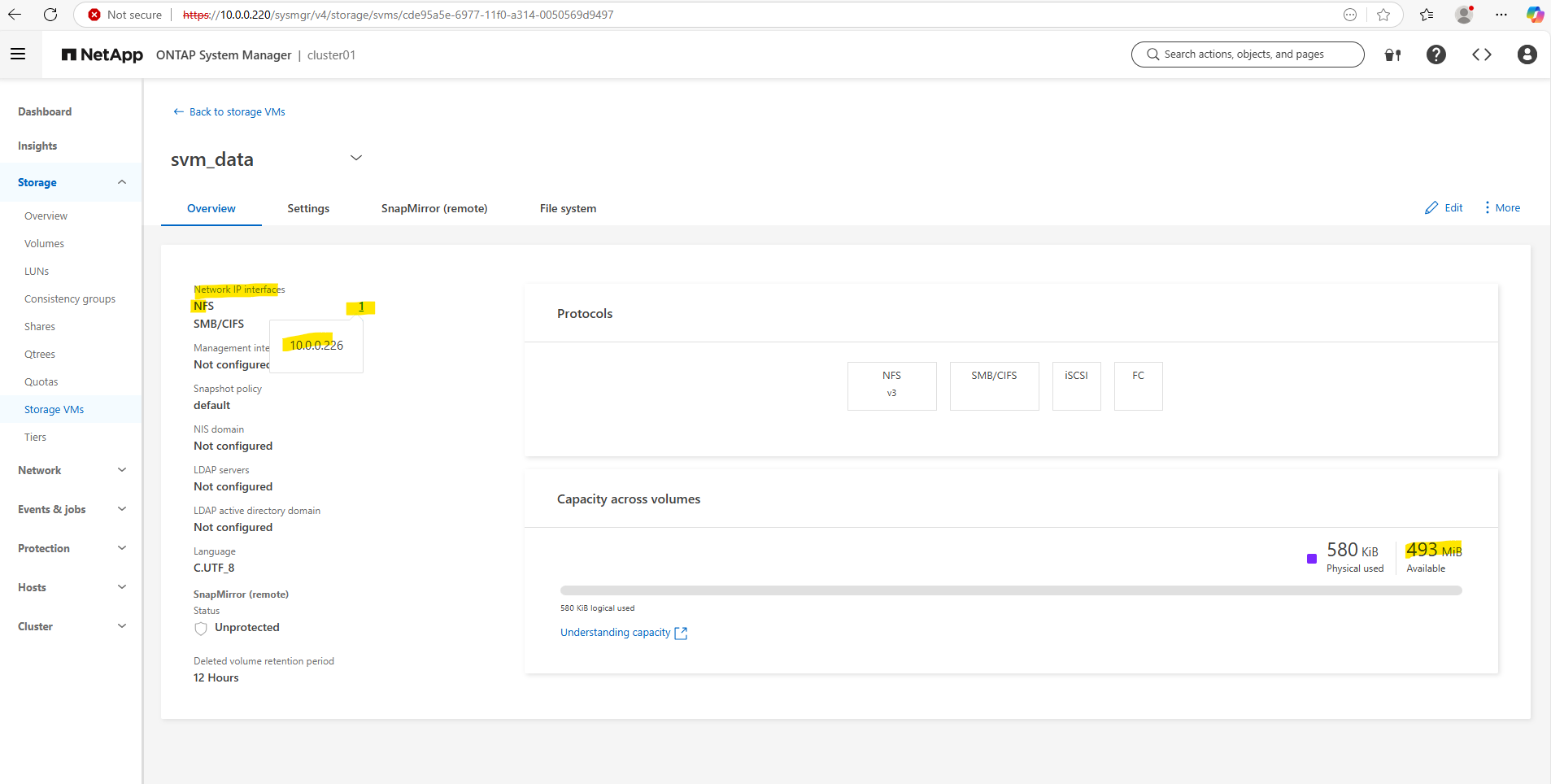Expand the Cluster navigation section
Screen dimensions: 1551x784
pyautogui.click(x=122, y=626)
